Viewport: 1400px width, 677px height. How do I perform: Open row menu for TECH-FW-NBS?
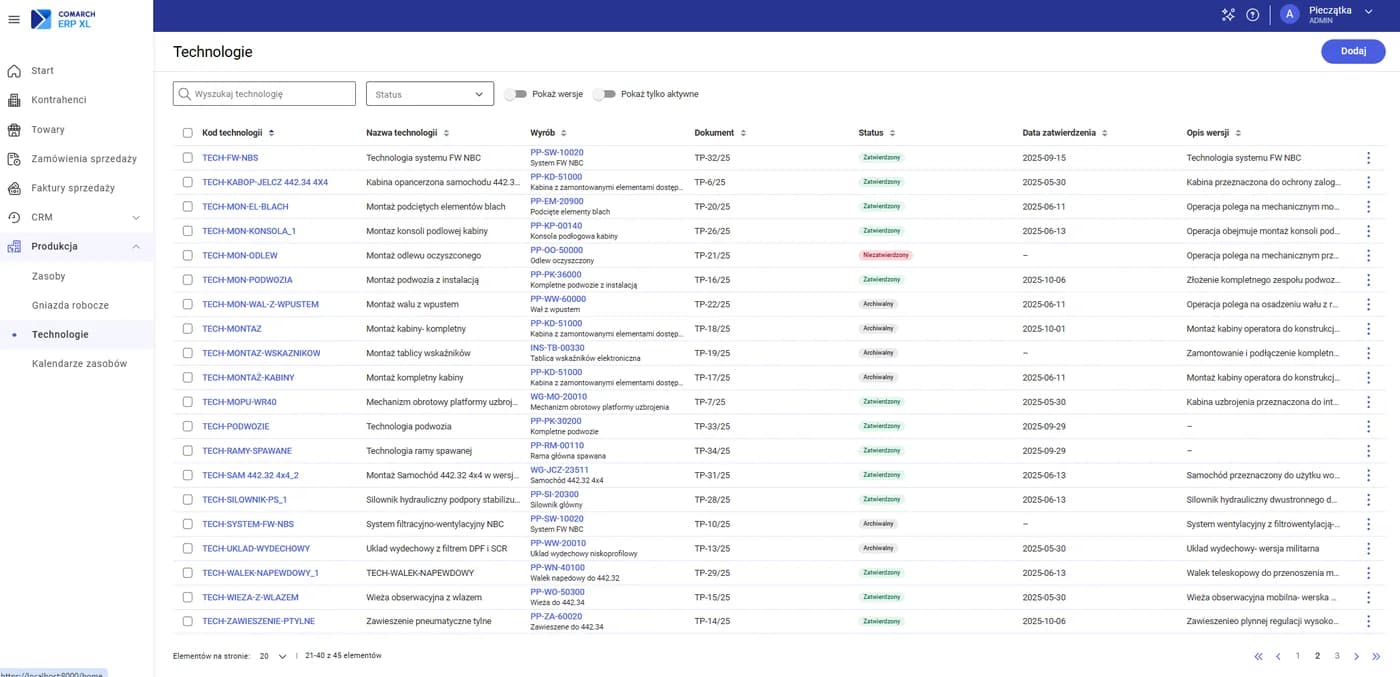[1368, 158]
